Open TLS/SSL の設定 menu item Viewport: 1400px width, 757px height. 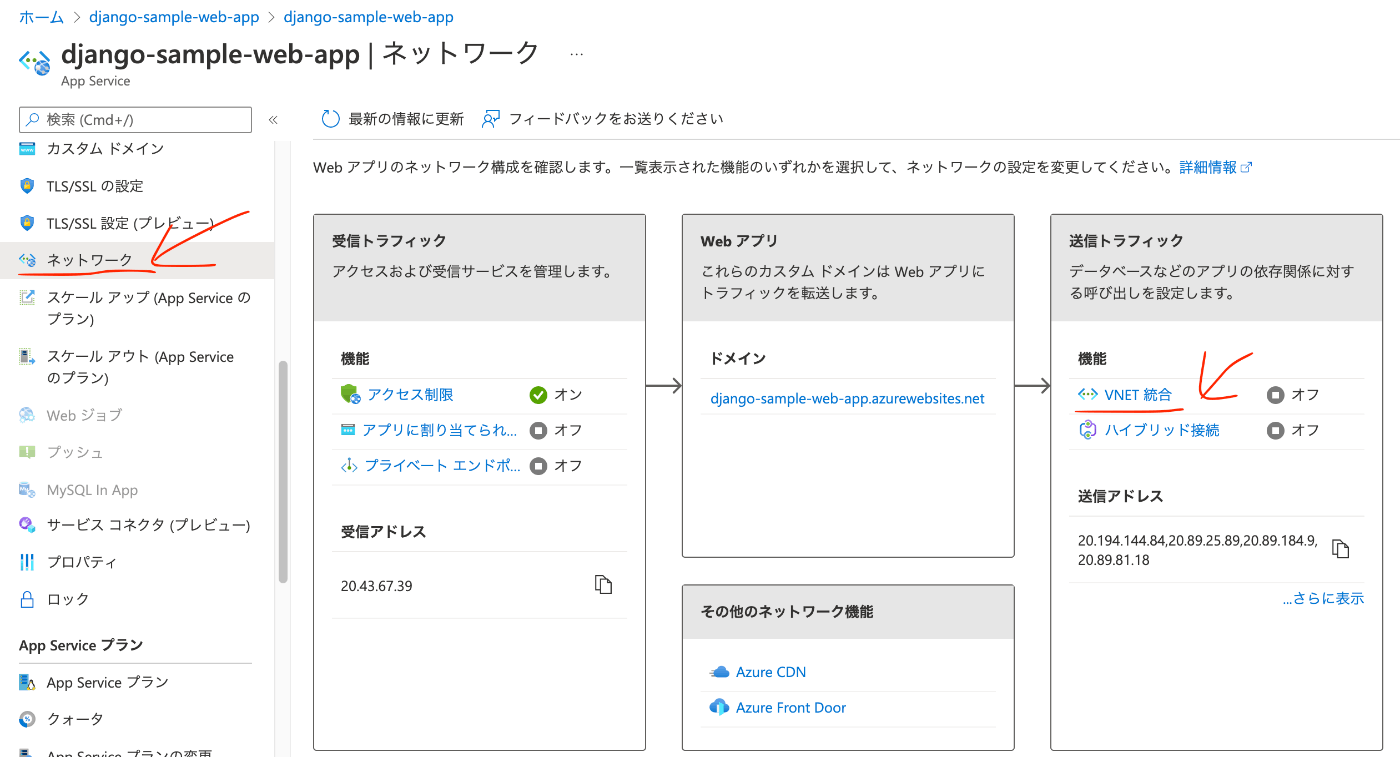95,186
